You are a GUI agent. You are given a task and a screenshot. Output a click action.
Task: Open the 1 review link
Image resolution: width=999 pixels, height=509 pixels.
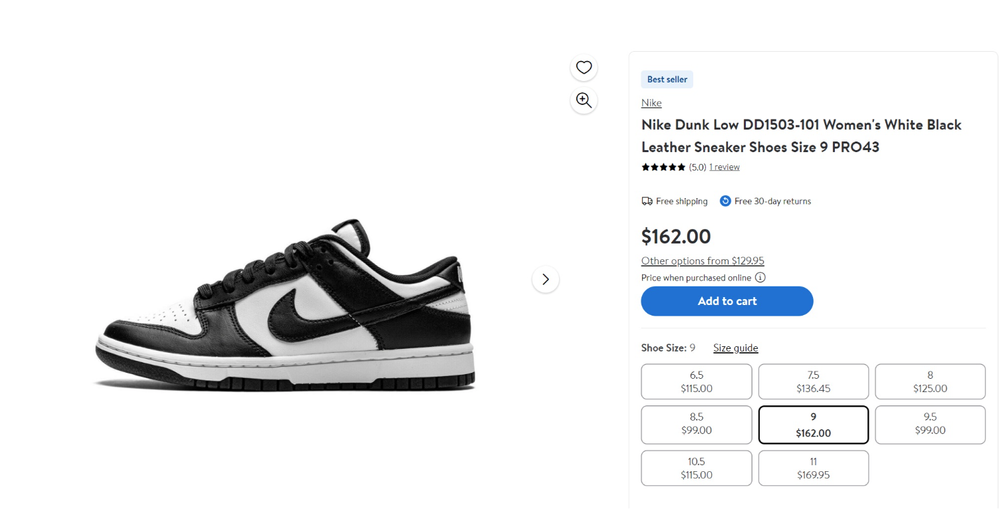pos(724,168)
